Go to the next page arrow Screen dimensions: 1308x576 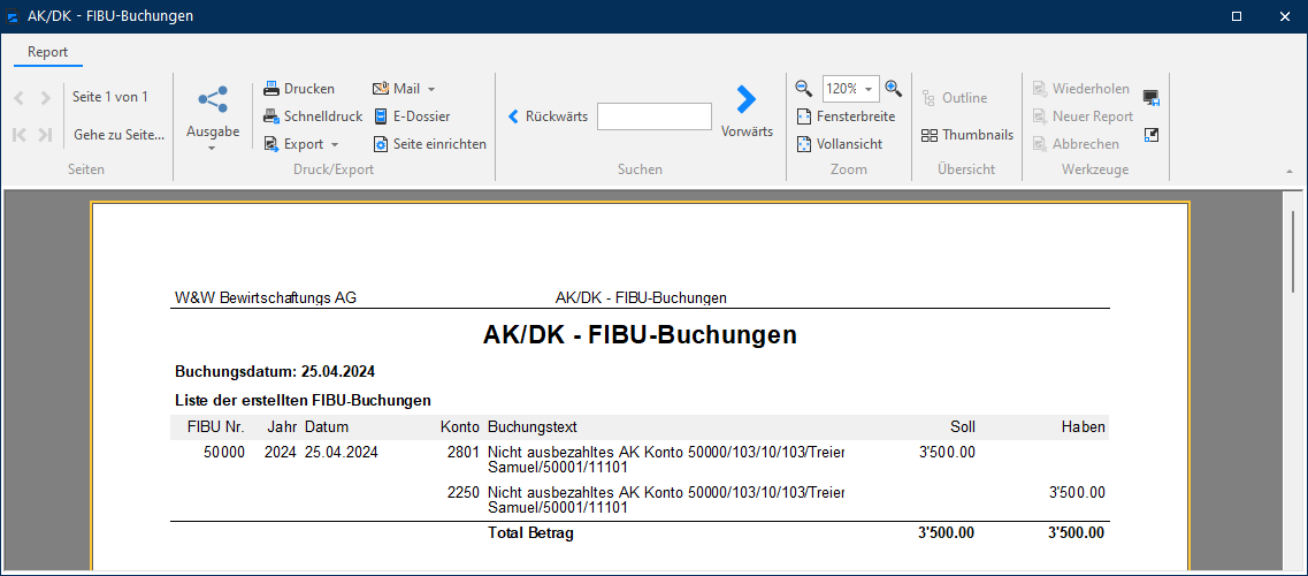point(45,98)
